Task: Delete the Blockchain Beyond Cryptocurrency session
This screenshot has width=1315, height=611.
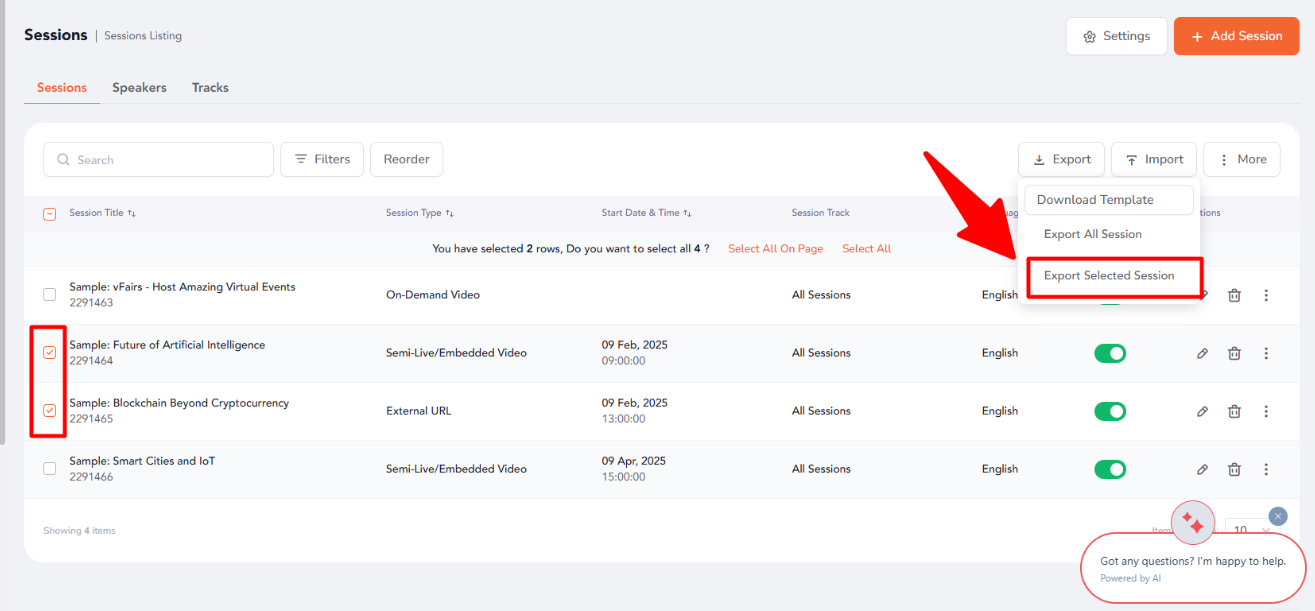Action: point(1235,411)
